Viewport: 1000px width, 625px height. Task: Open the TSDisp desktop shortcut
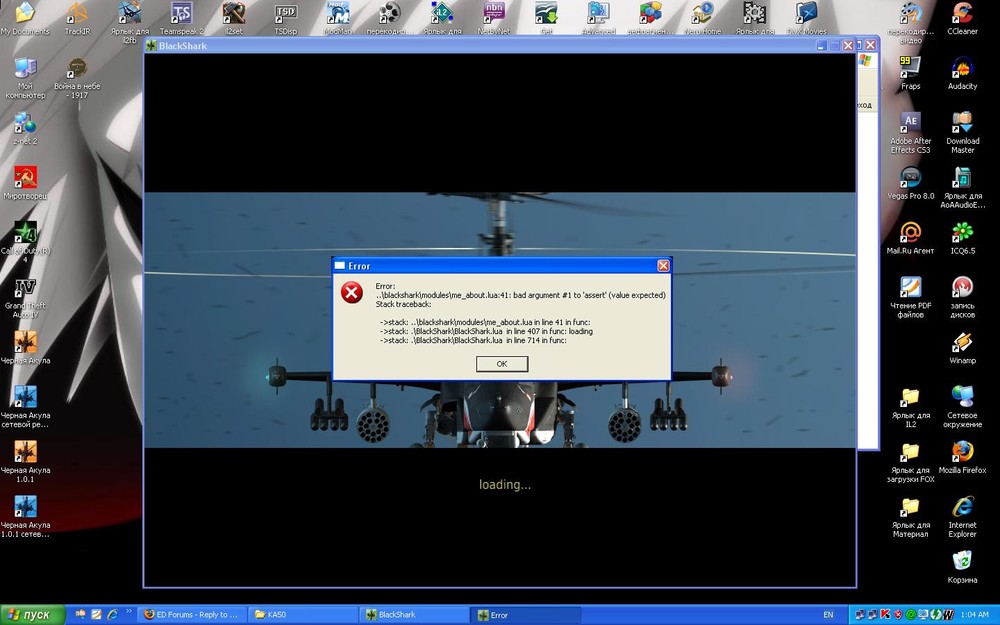[286, 18]
